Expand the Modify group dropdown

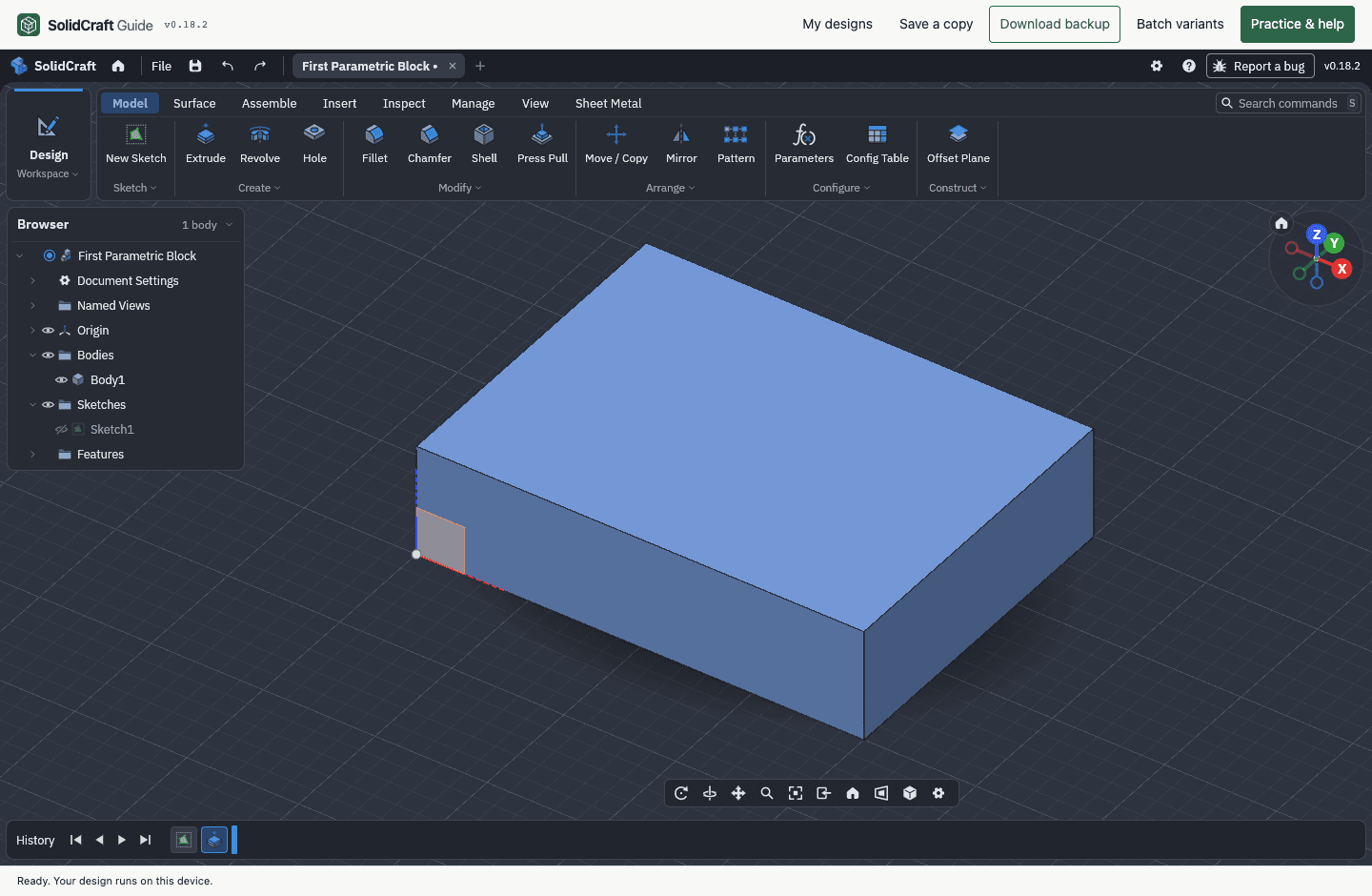coord(460,188)
